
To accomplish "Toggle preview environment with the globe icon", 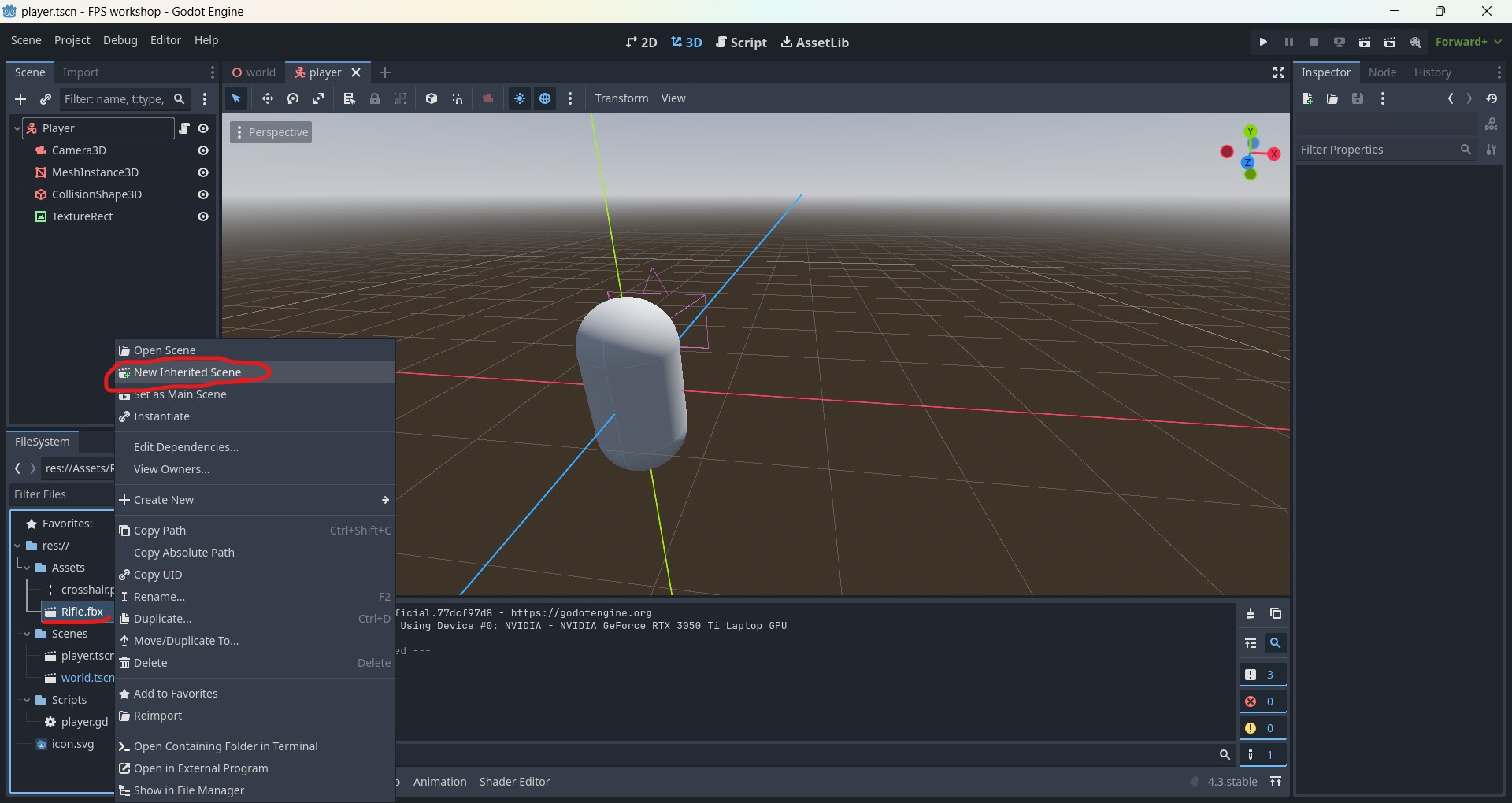I will tap(546, 98).
